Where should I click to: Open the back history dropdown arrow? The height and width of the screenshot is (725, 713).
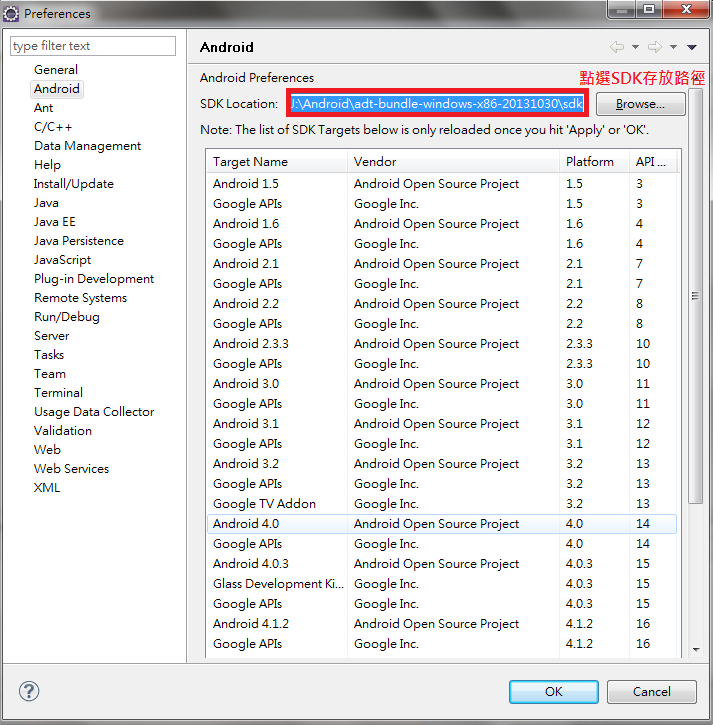pos(635,47)
